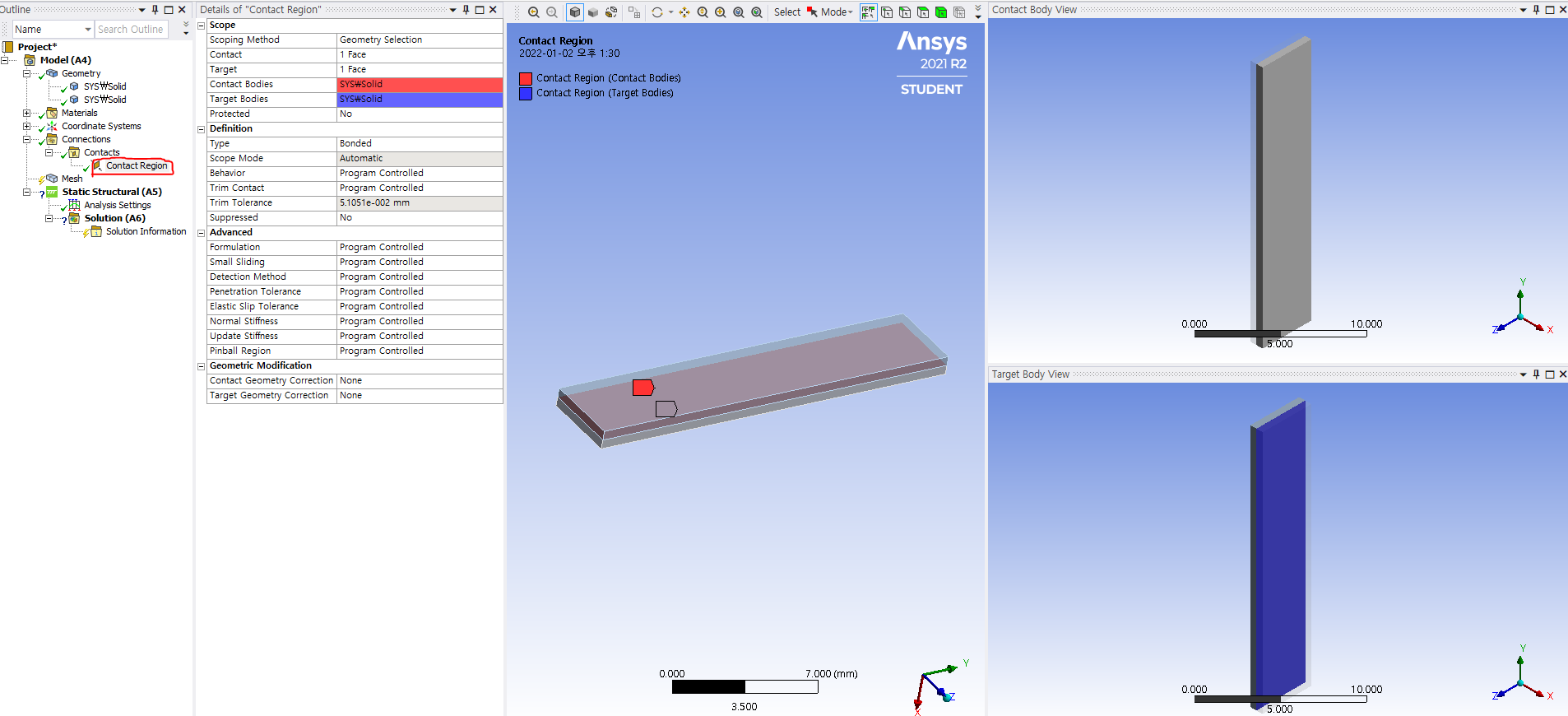Activate the Box Zoom tool
Image resolution: width=1568 pixels, height=716 pixels.
point(721,12)
